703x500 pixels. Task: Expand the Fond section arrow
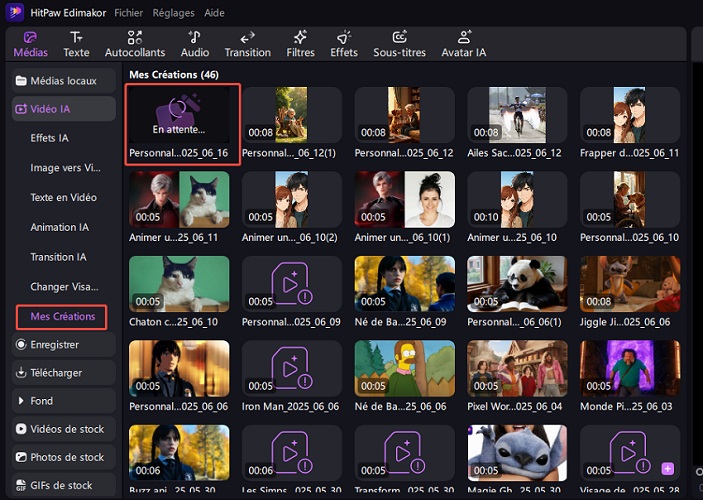pyautogui.click(x=21, y=400)
